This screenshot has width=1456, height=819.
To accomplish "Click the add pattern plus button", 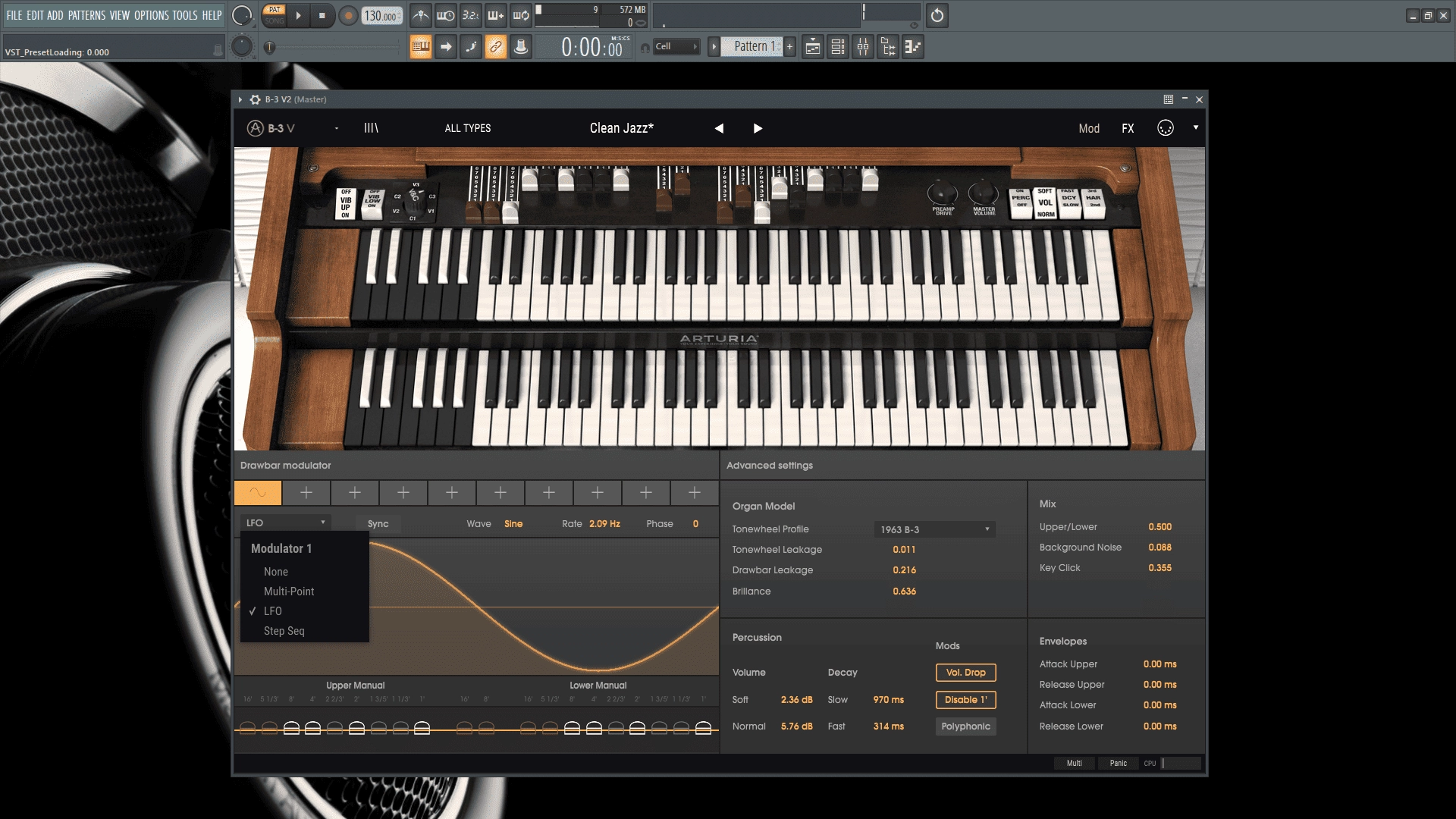I will [789, 47].
